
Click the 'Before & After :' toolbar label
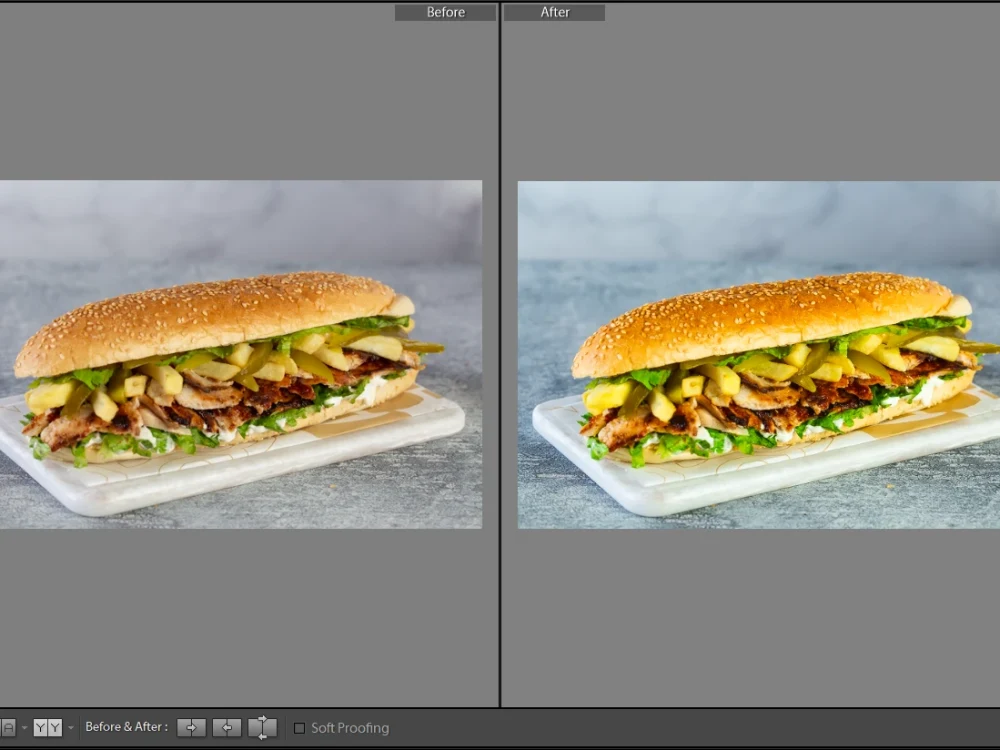pyautogui.click(x=126, y=726)
